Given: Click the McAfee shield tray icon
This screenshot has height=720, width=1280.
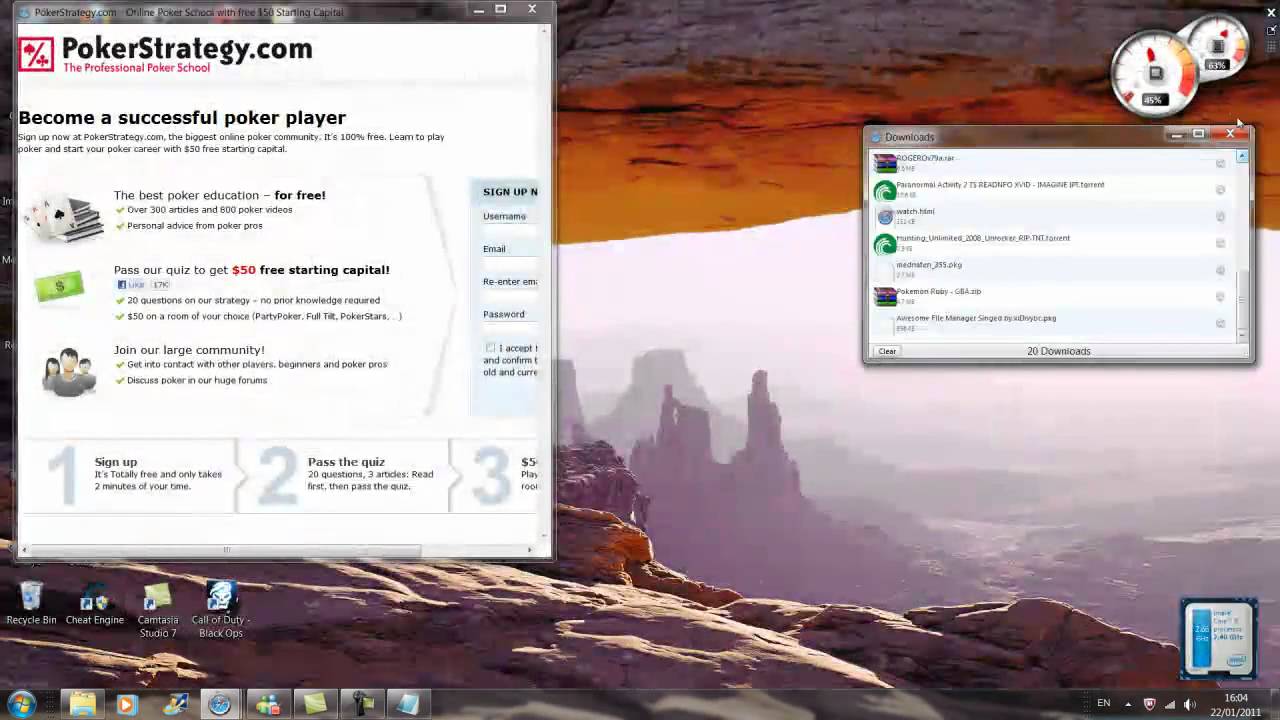Looking at the screenshot, I should point(1148,704).
